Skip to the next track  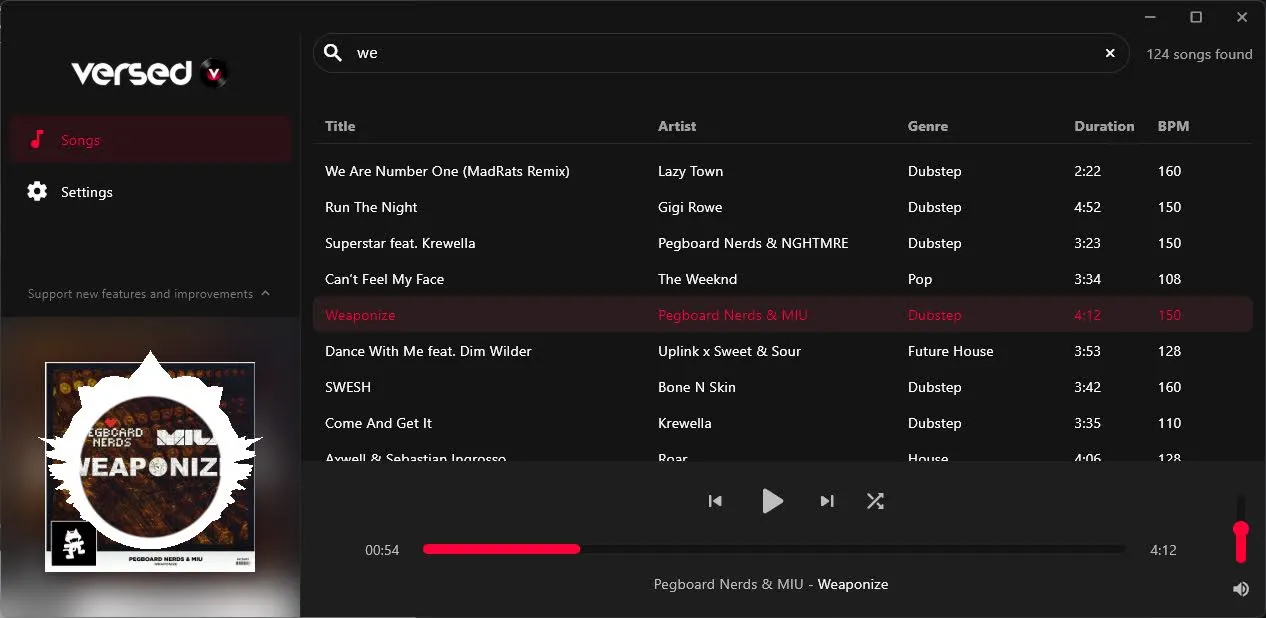click(x=826, y=501)
